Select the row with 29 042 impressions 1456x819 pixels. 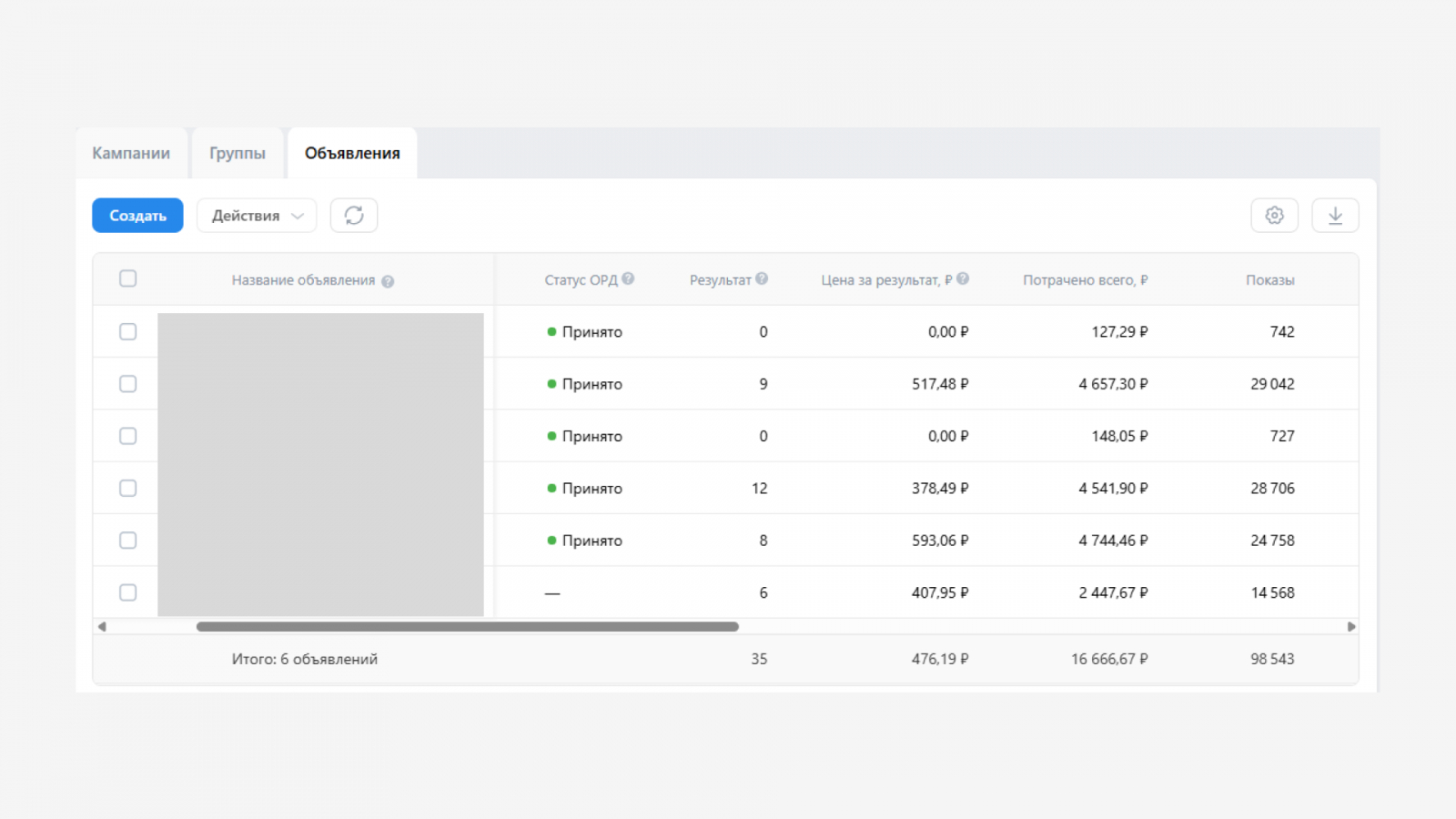pos(128,384)
